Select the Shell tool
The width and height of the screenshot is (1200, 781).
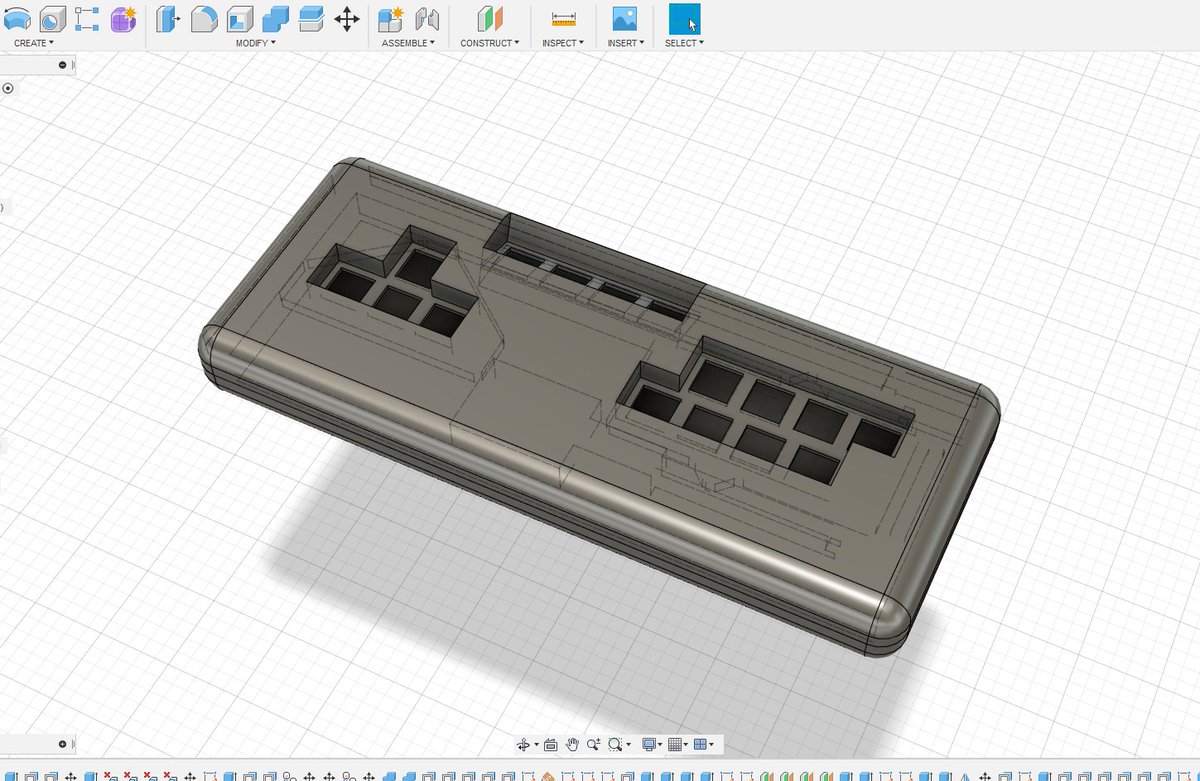tap(239, 18)
